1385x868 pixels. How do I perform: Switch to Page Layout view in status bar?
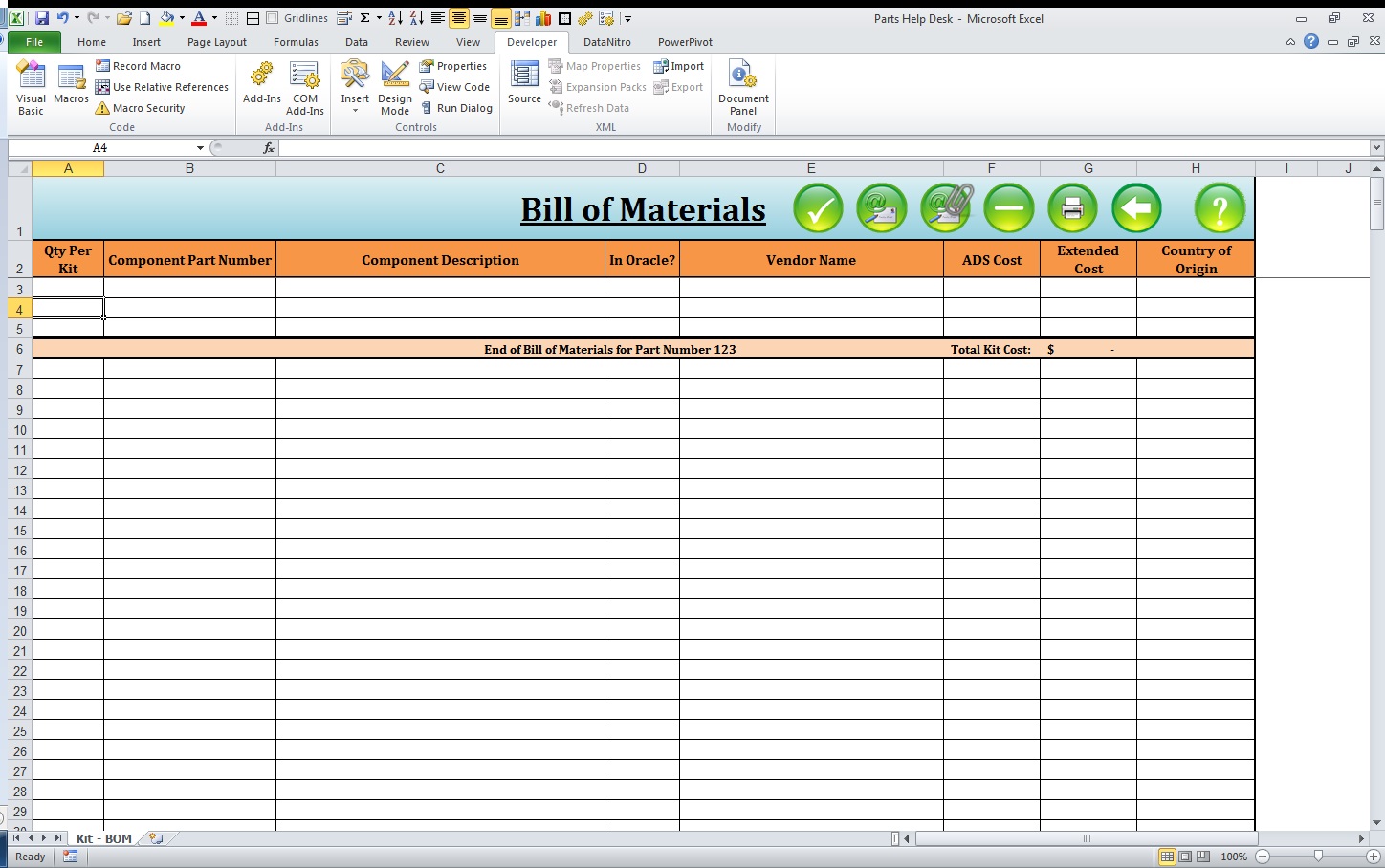tap(1185, 857)
